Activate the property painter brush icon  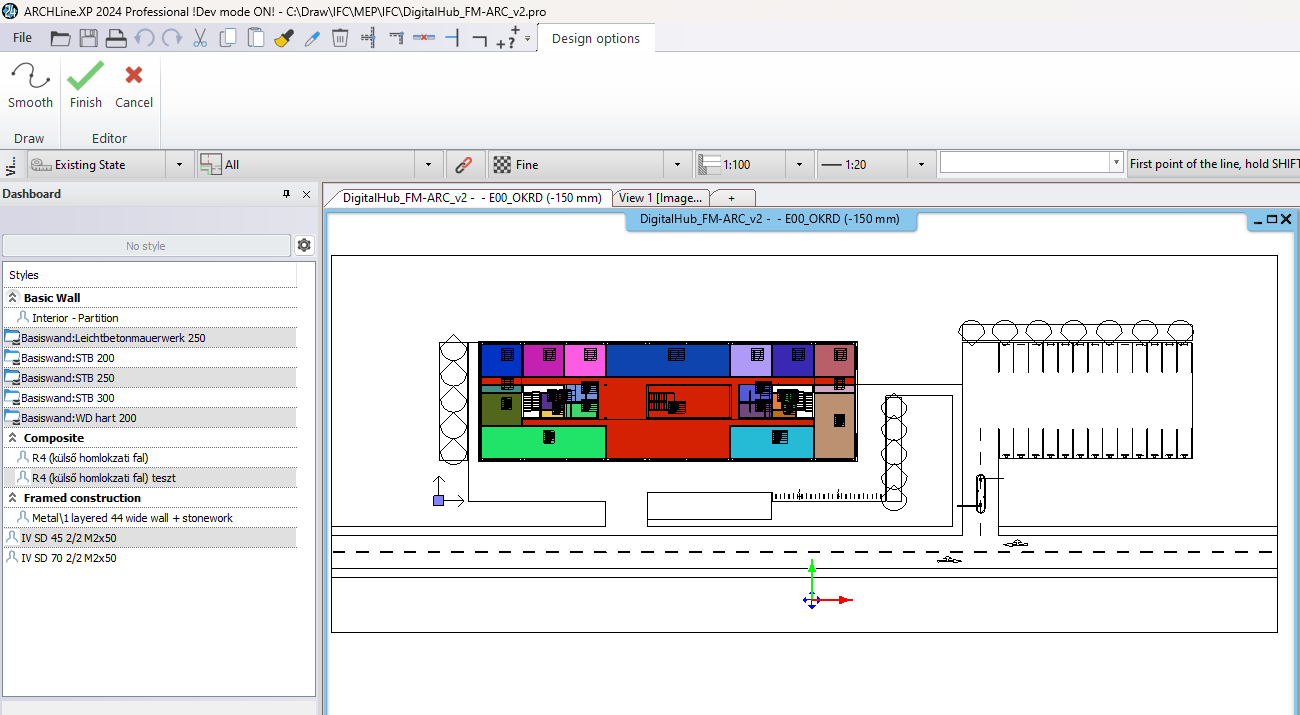284,37
